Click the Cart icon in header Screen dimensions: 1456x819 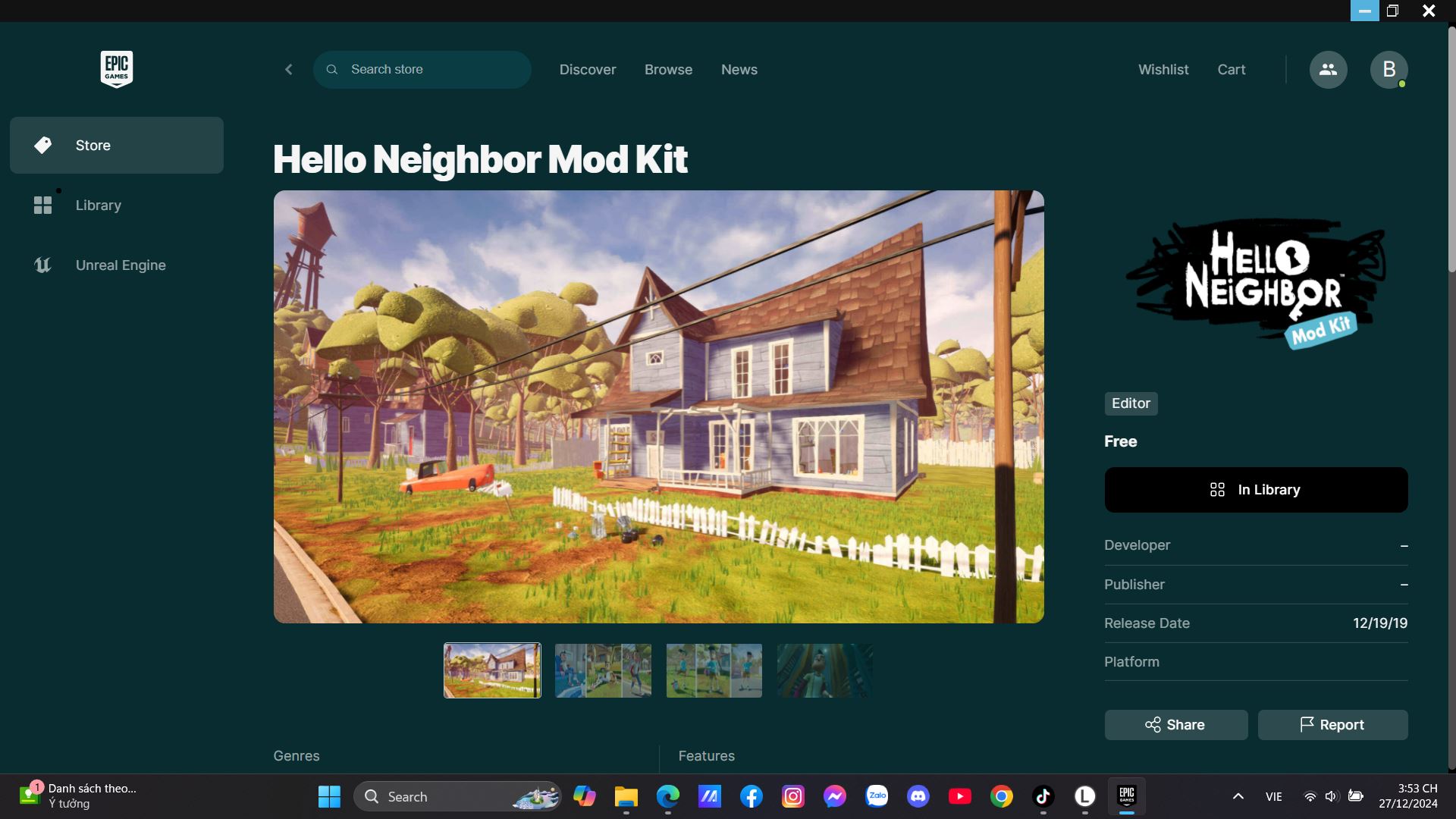[1232, 70]
